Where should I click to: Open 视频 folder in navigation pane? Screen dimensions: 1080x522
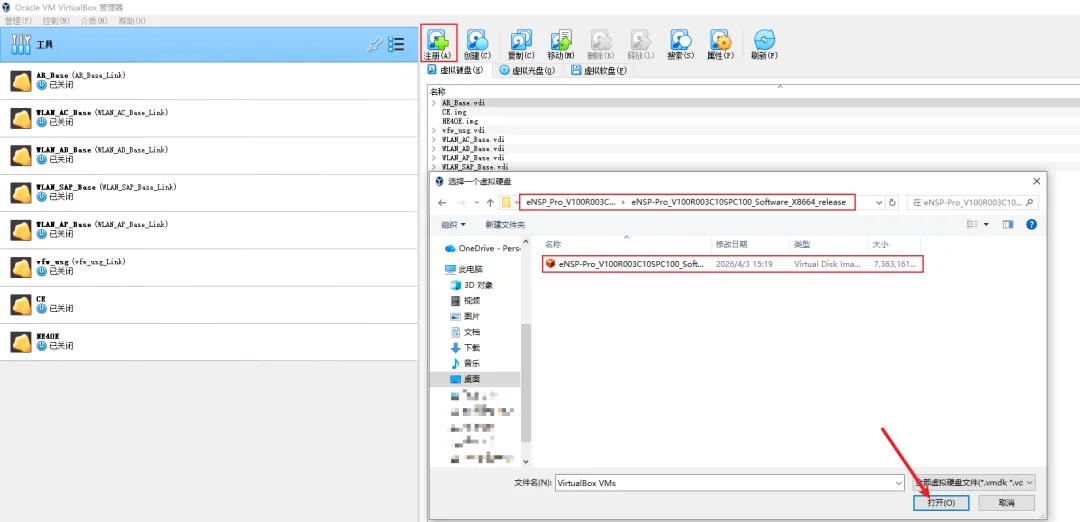(x=465, y=300)
